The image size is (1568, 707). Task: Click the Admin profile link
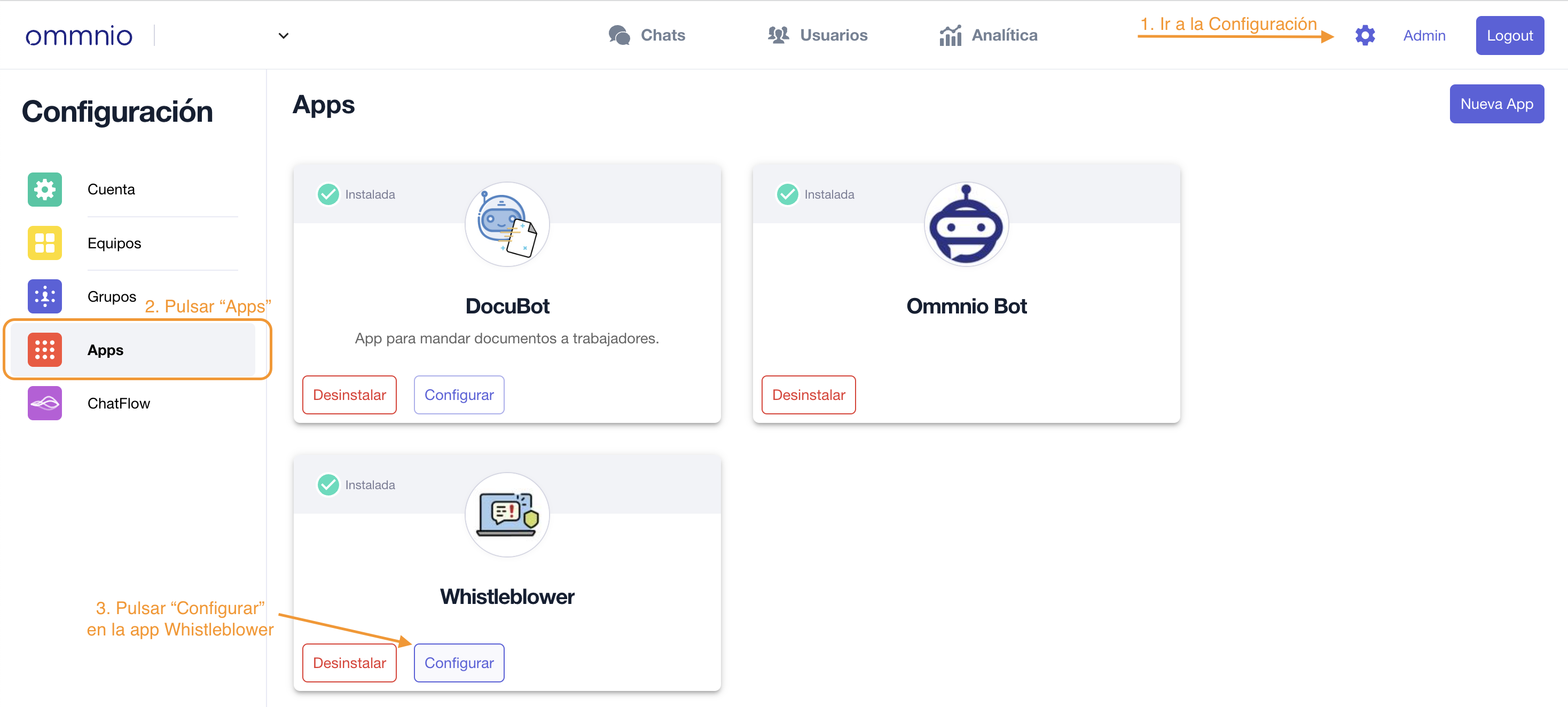click(x=1424, y=36)
